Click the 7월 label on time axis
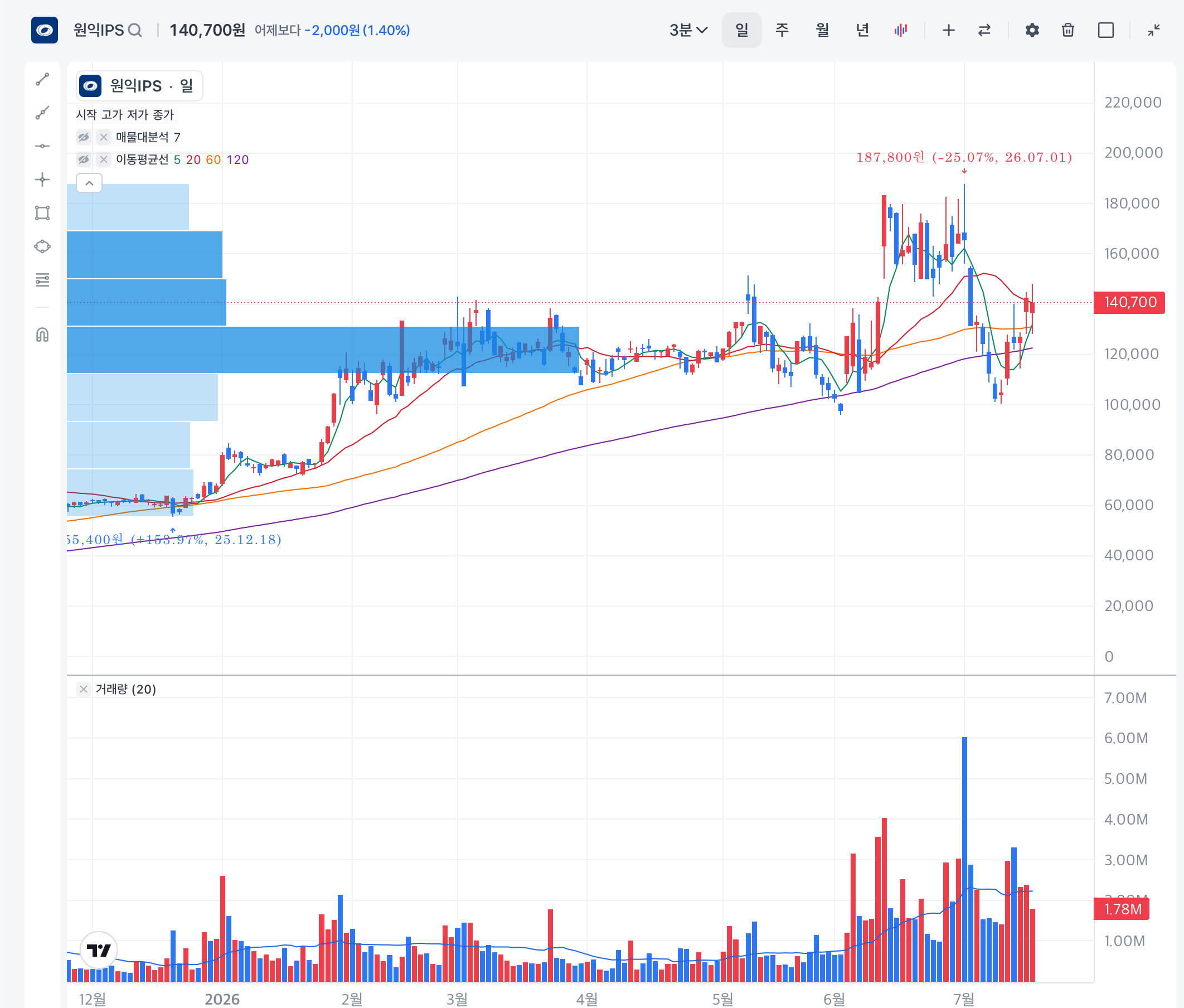 click(964, 999)
